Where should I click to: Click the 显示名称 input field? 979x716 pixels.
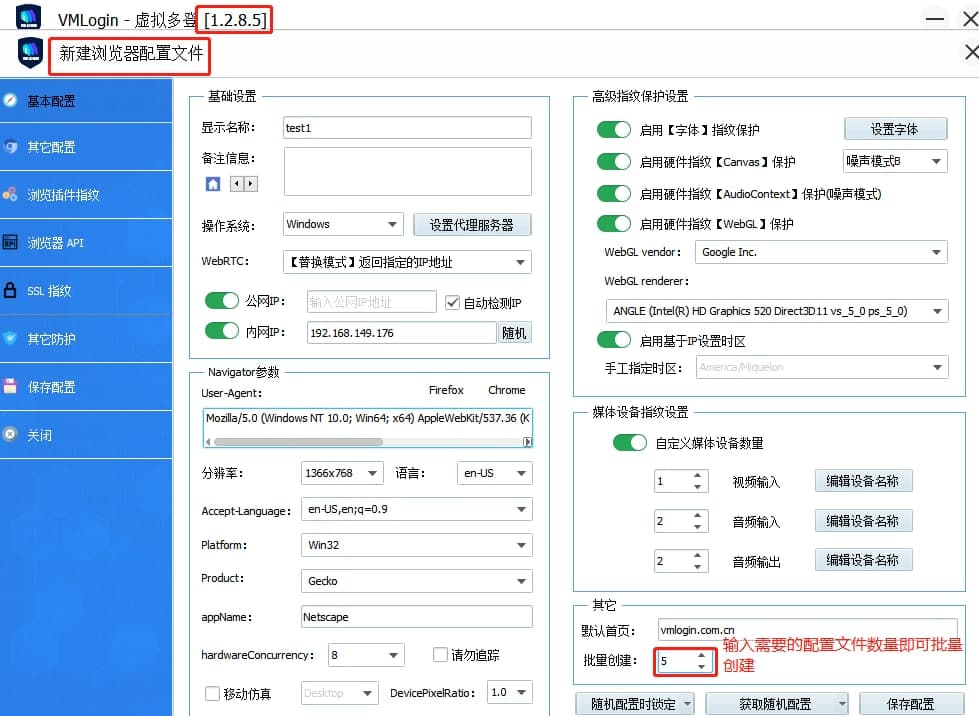point(406,128)
